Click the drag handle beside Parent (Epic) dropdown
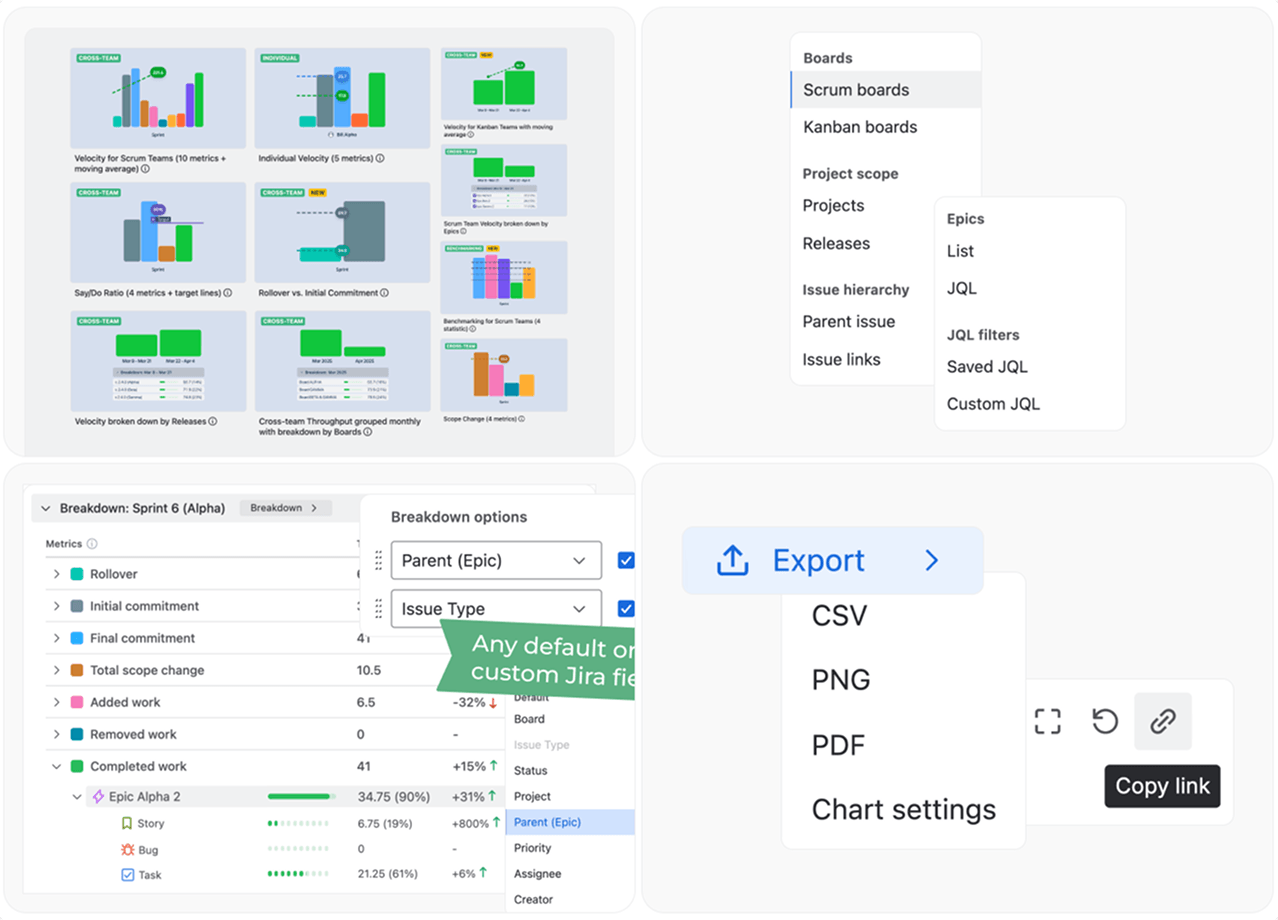This screenshot has height=920, width=1278. tap(378, 561)
